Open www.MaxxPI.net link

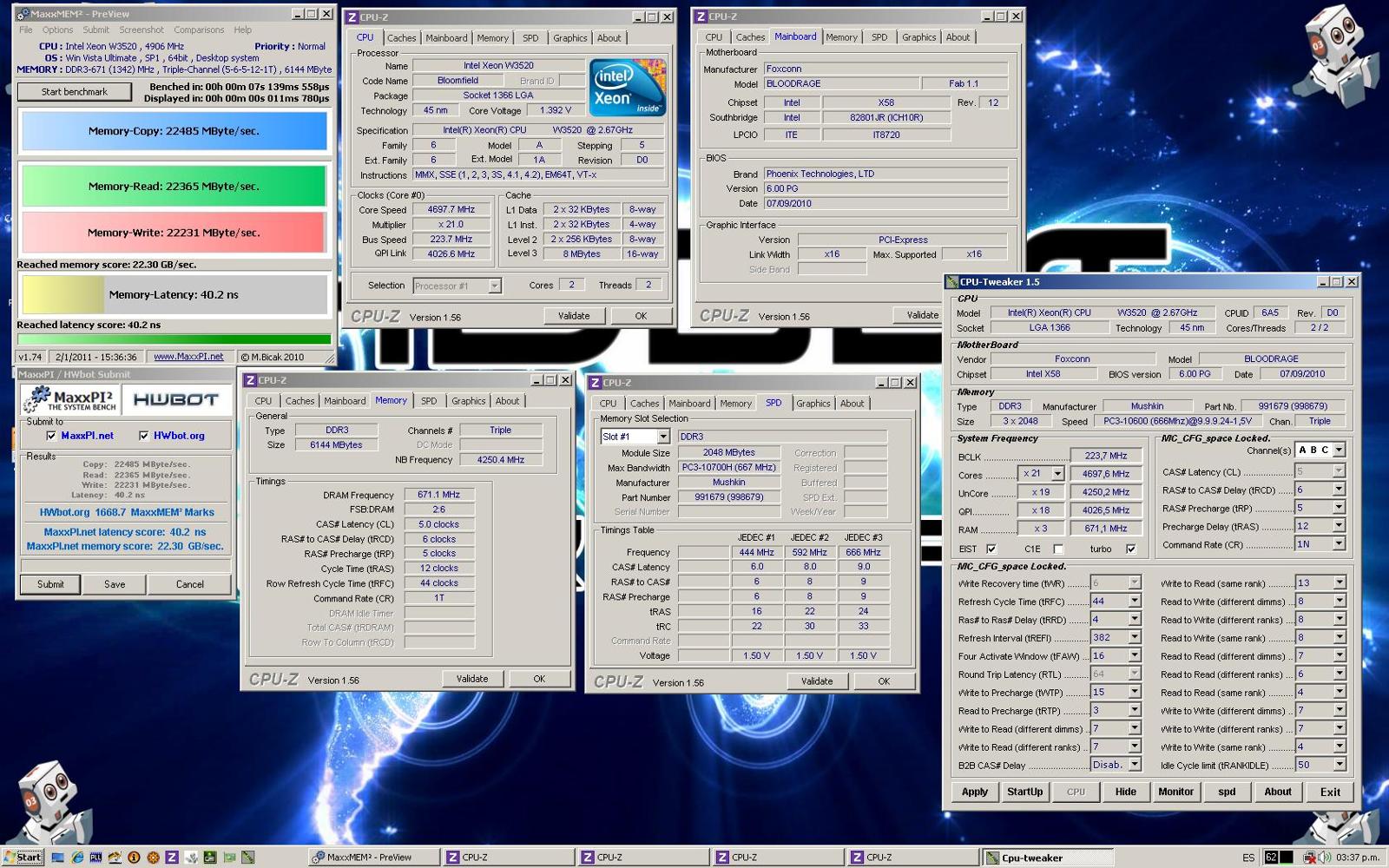[188, 357]
